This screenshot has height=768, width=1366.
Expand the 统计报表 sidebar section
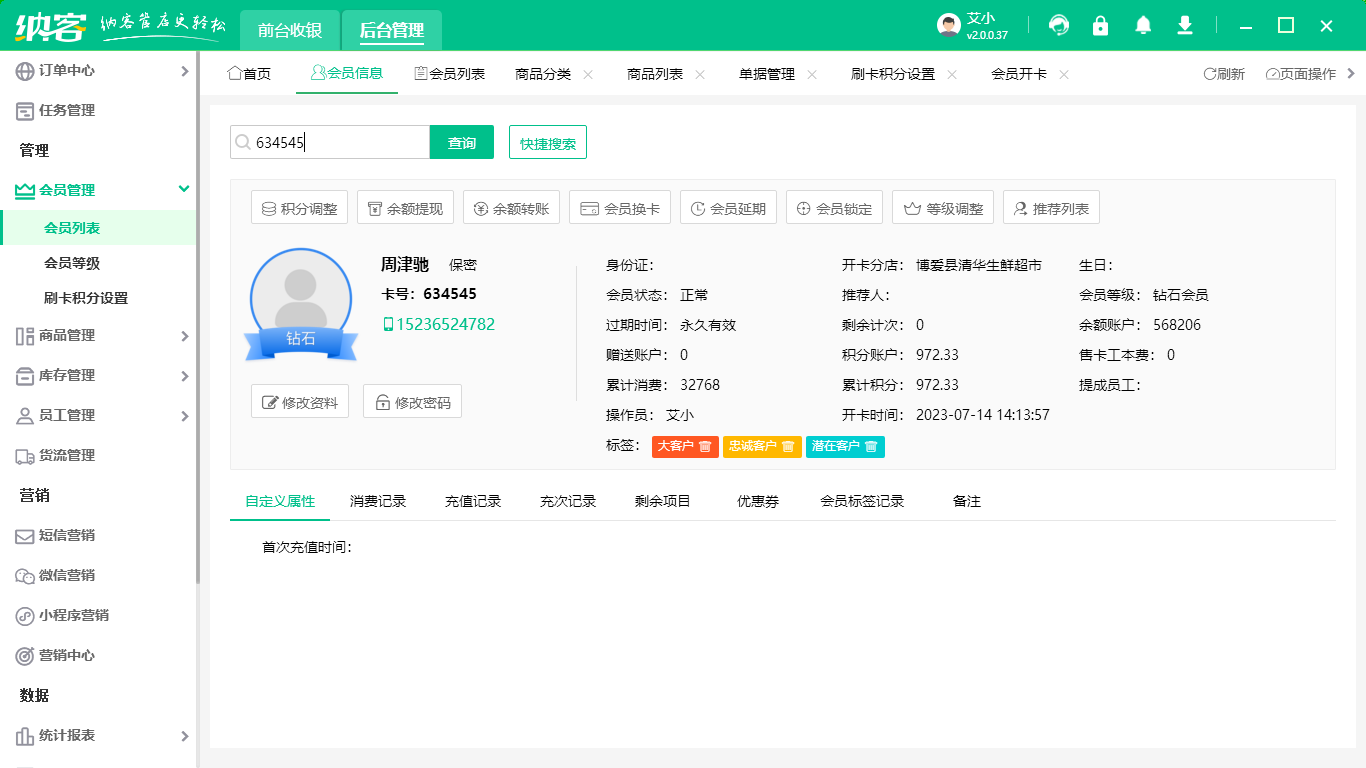pyautogui.click(x=97, y=735)
